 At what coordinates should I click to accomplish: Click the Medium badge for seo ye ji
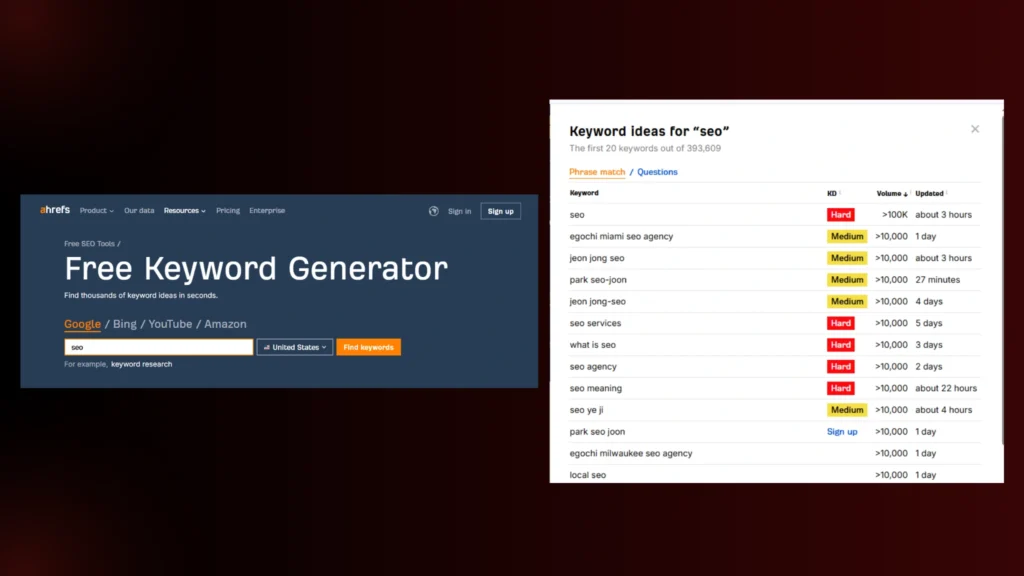(847, 410)
